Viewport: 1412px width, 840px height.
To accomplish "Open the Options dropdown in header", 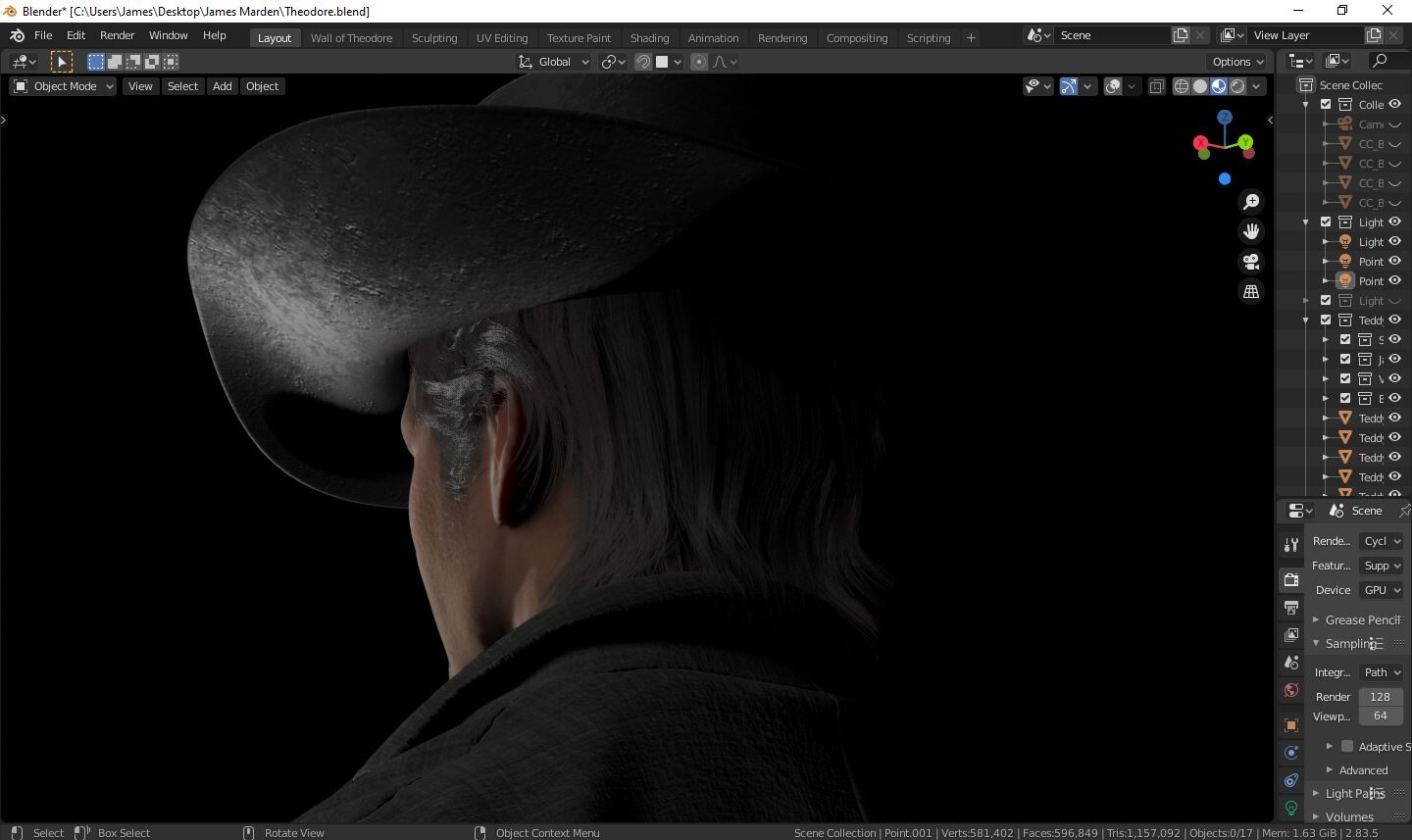I will pyautogui.click(x=1237, y=62).
